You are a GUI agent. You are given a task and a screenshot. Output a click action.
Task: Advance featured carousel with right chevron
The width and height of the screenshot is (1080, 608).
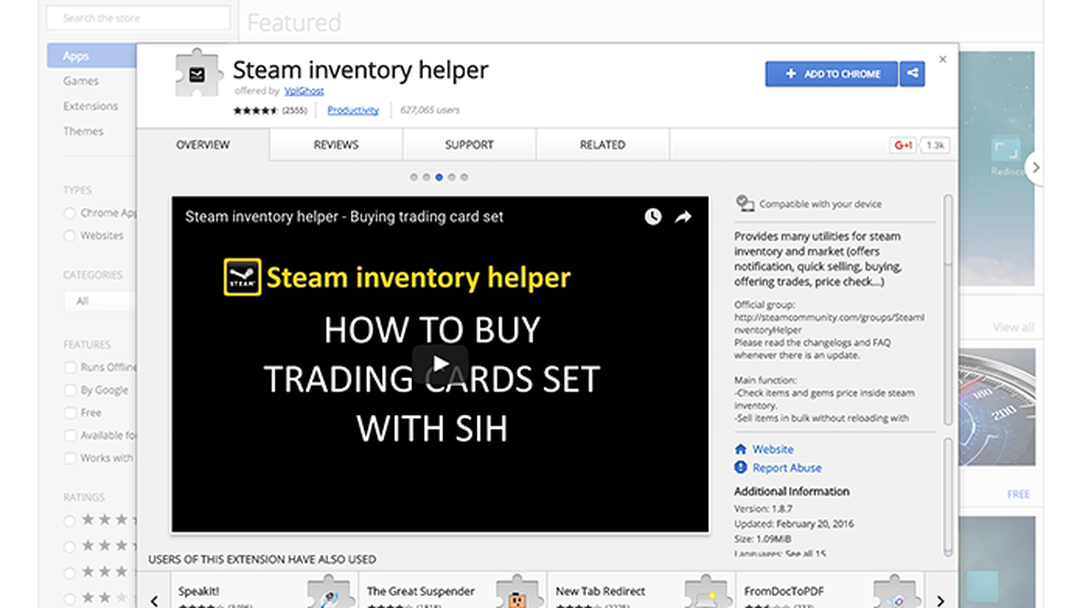click(x=1036, y=168)
